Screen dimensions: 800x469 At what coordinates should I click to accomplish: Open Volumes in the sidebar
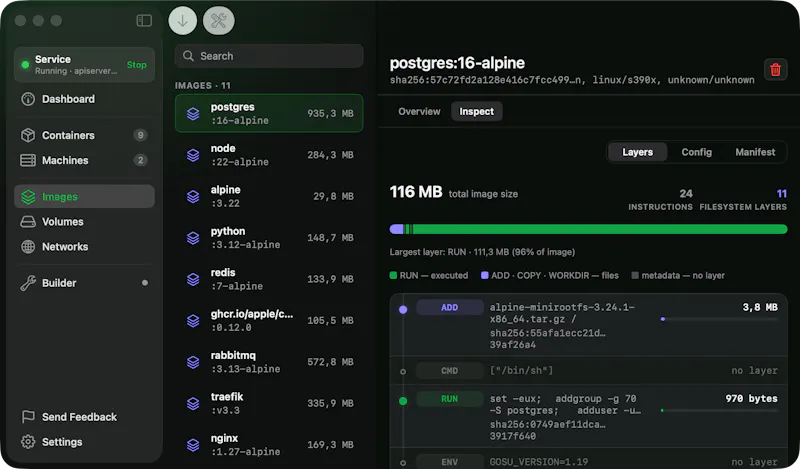tap(84, 221)
